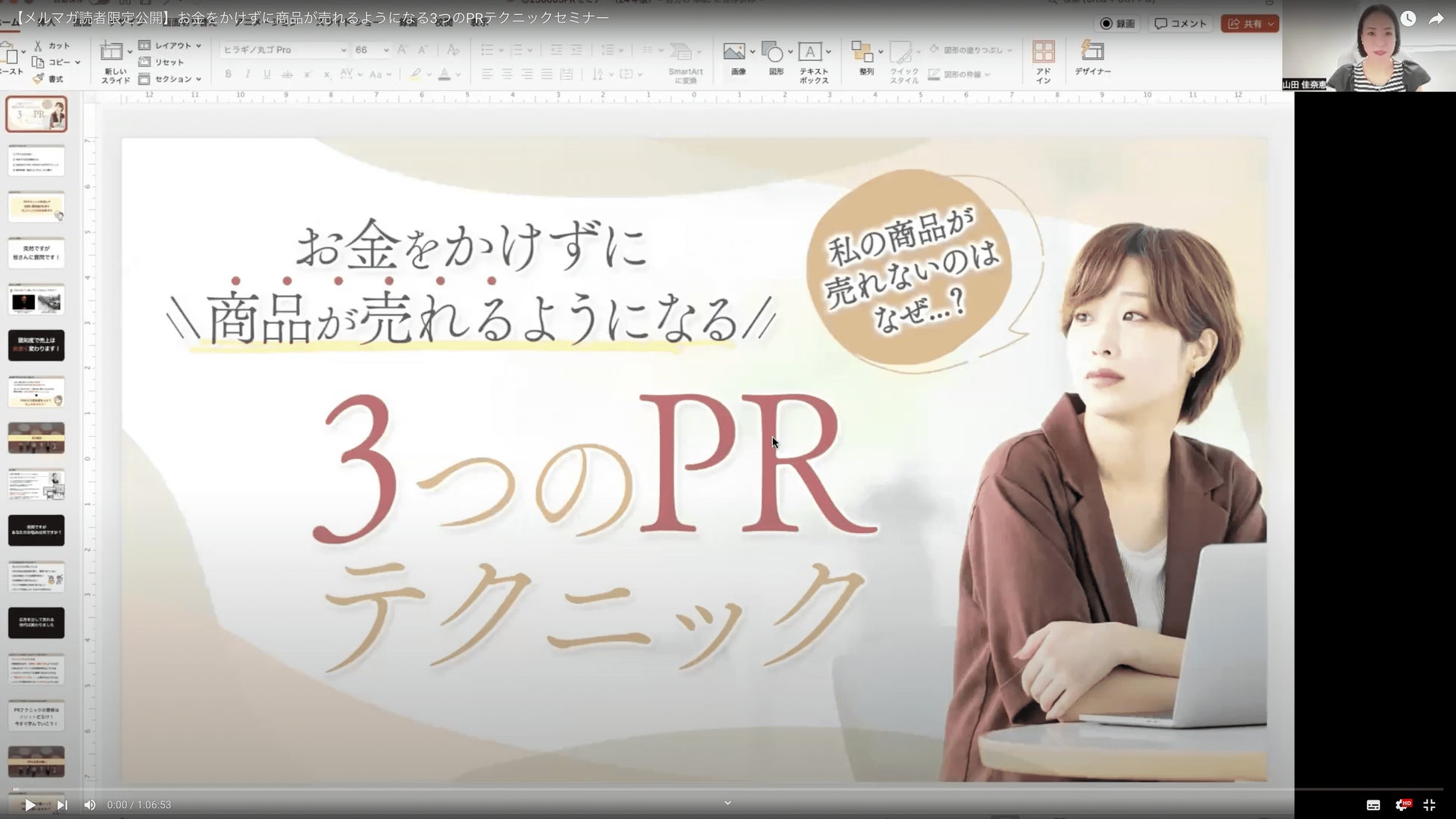Screen dimensions: 1456x819
Task: Toggle bold formatting with B button
Action: click(228, 74)
